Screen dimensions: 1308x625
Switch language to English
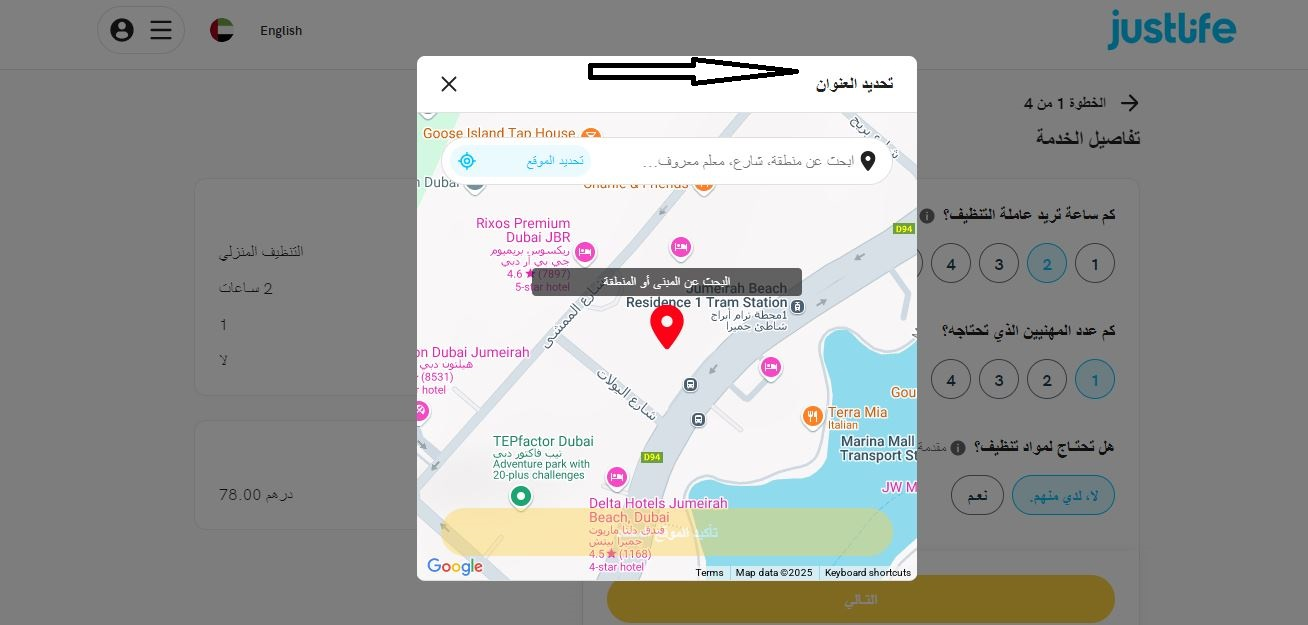tap(281, 31)
